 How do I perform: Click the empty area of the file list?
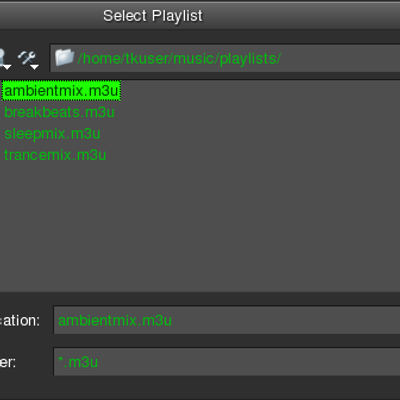tap(200, 227)
